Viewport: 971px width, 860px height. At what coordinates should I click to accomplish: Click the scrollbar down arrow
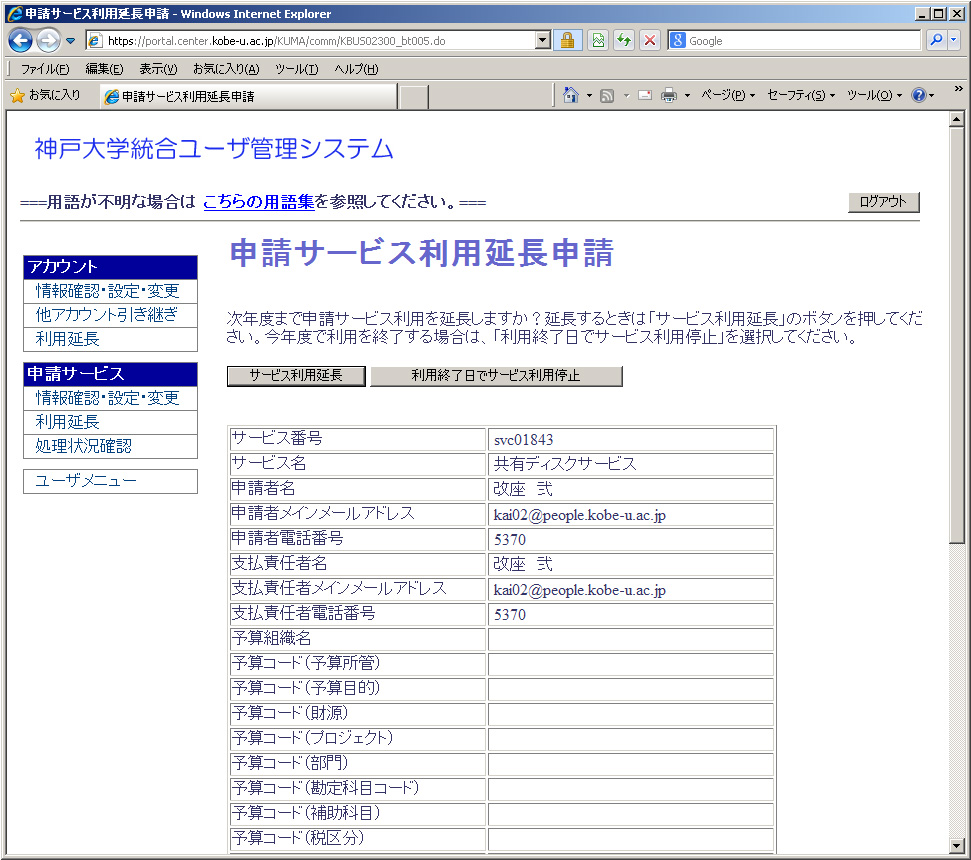957,845
